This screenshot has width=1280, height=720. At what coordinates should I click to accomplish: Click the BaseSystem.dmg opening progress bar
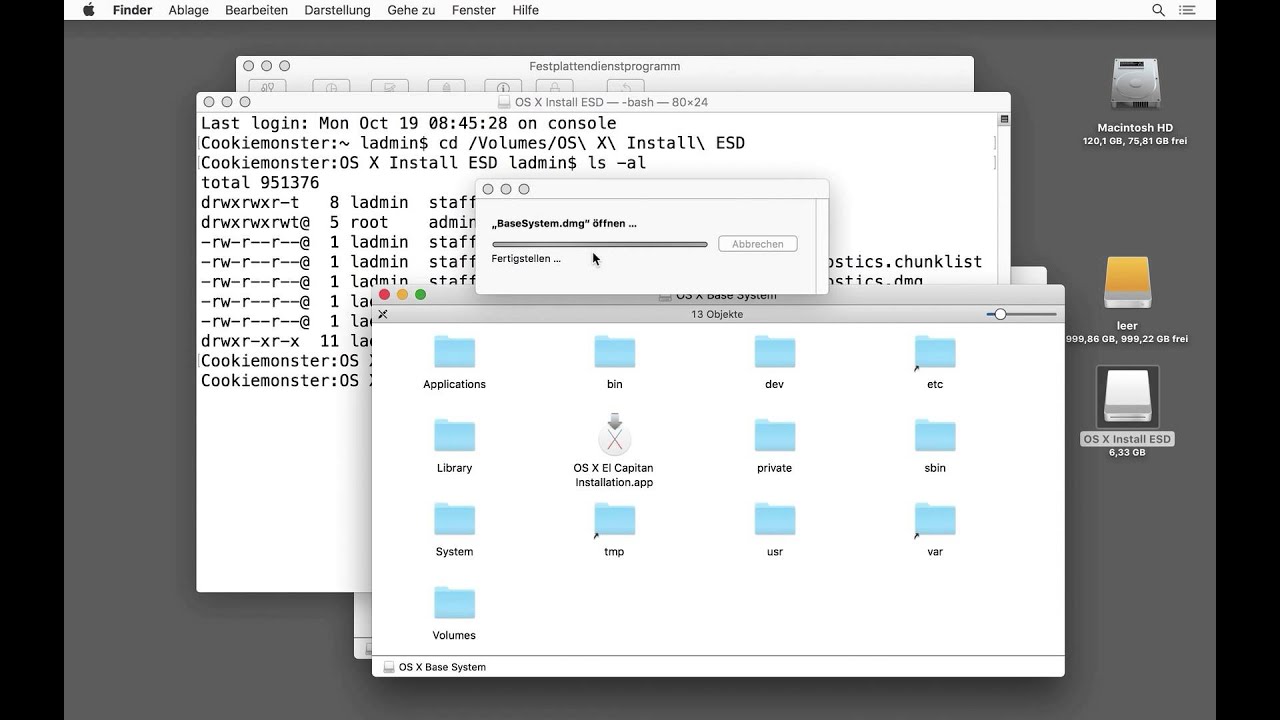(x=600, y=244)
